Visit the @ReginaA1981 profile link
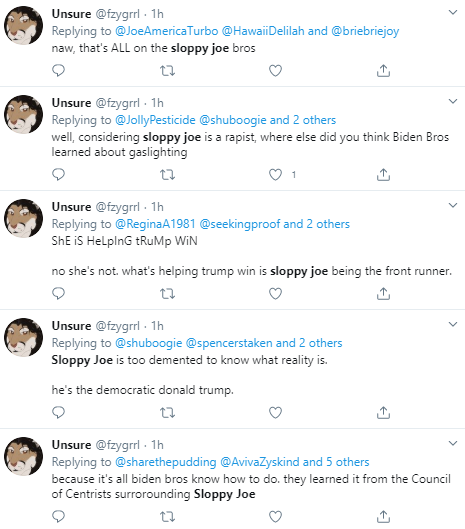 (x=155, y=224)
